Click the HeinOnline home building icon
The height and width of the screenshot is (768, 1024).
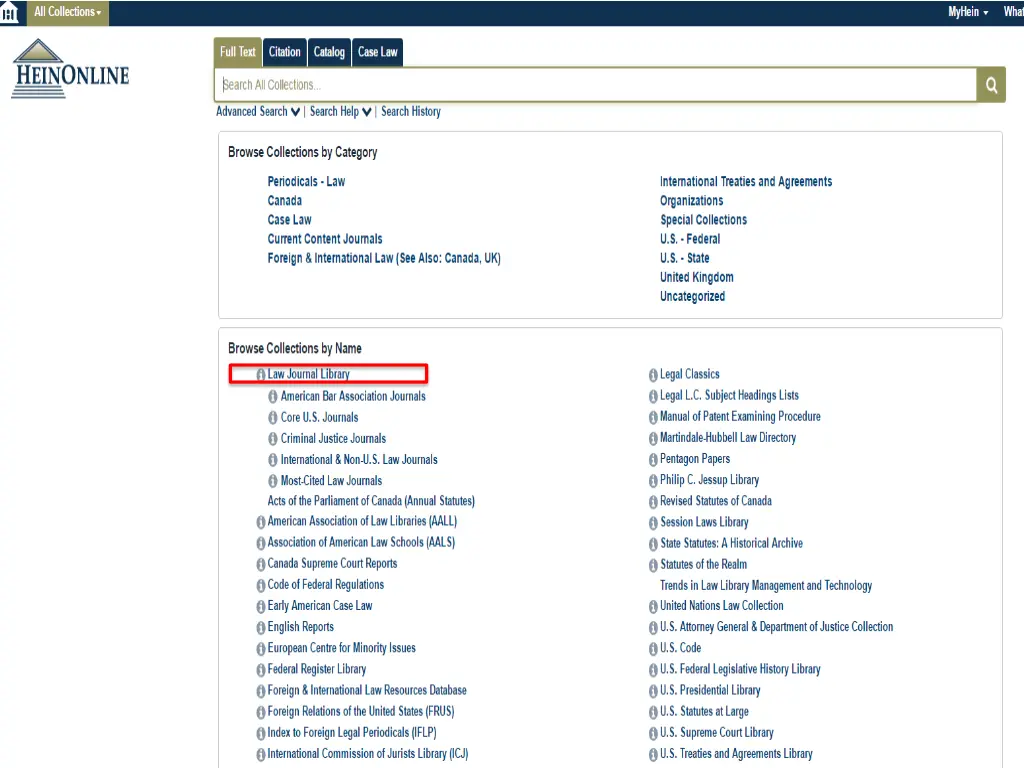point(9,12)
